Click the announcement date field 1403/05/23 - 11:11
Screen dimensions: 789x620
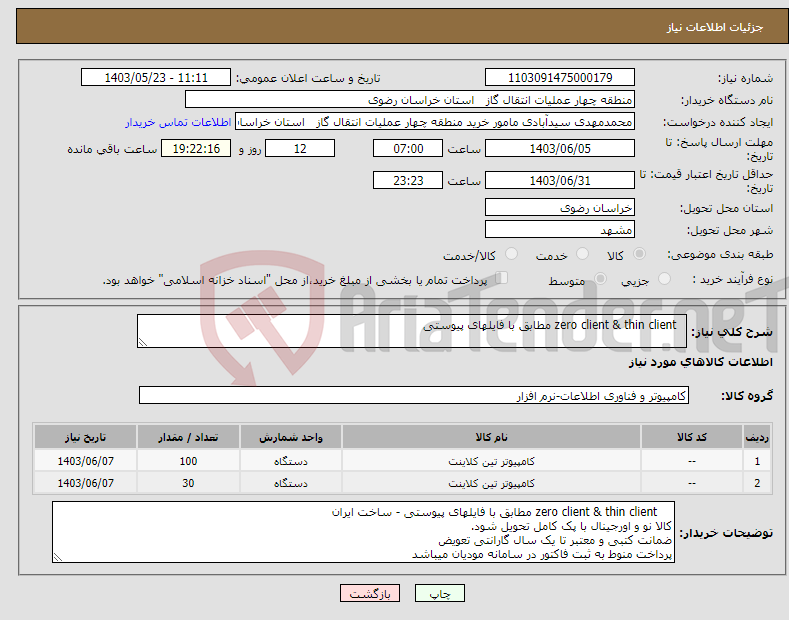[156, 78]
